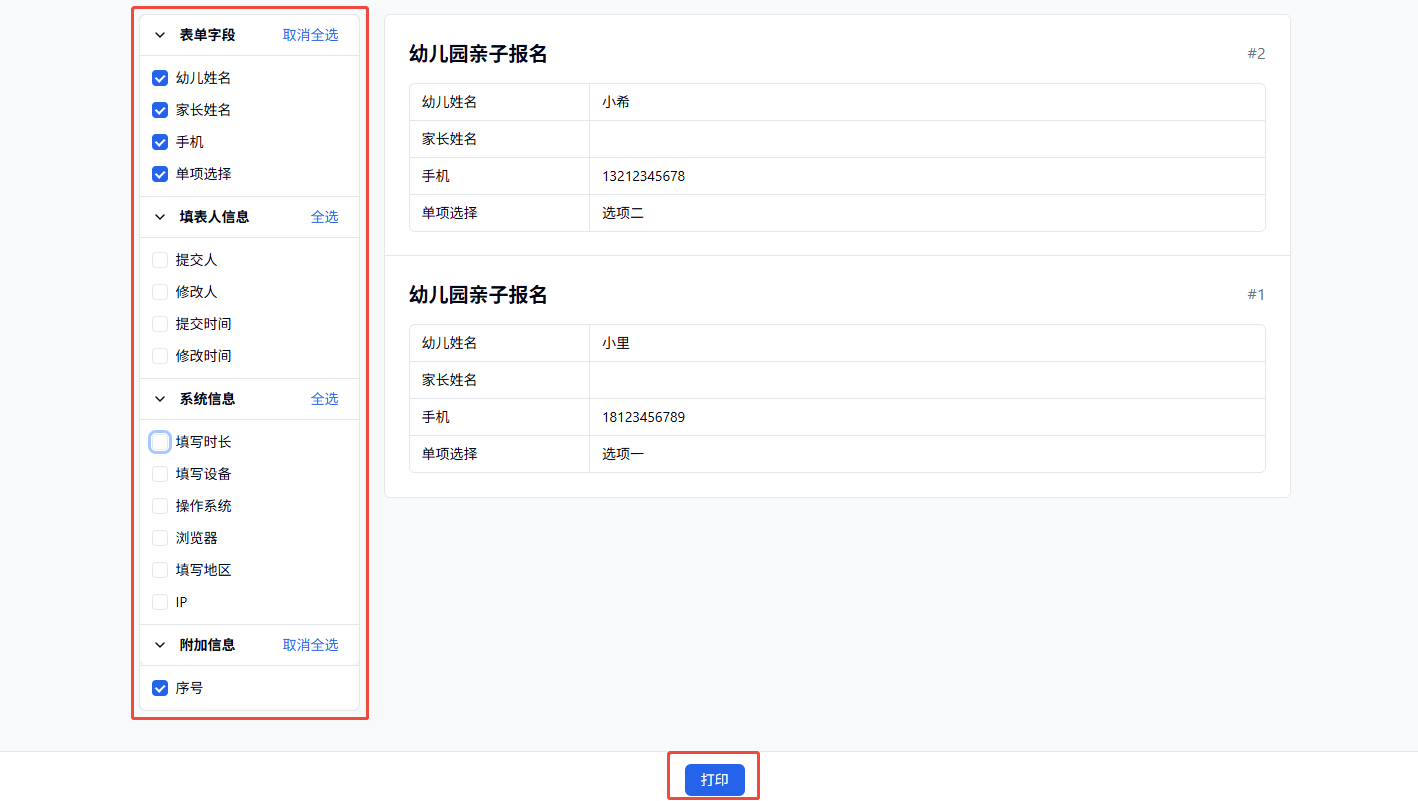Collapse the 系统信息 section chevron

coord(160,399)
